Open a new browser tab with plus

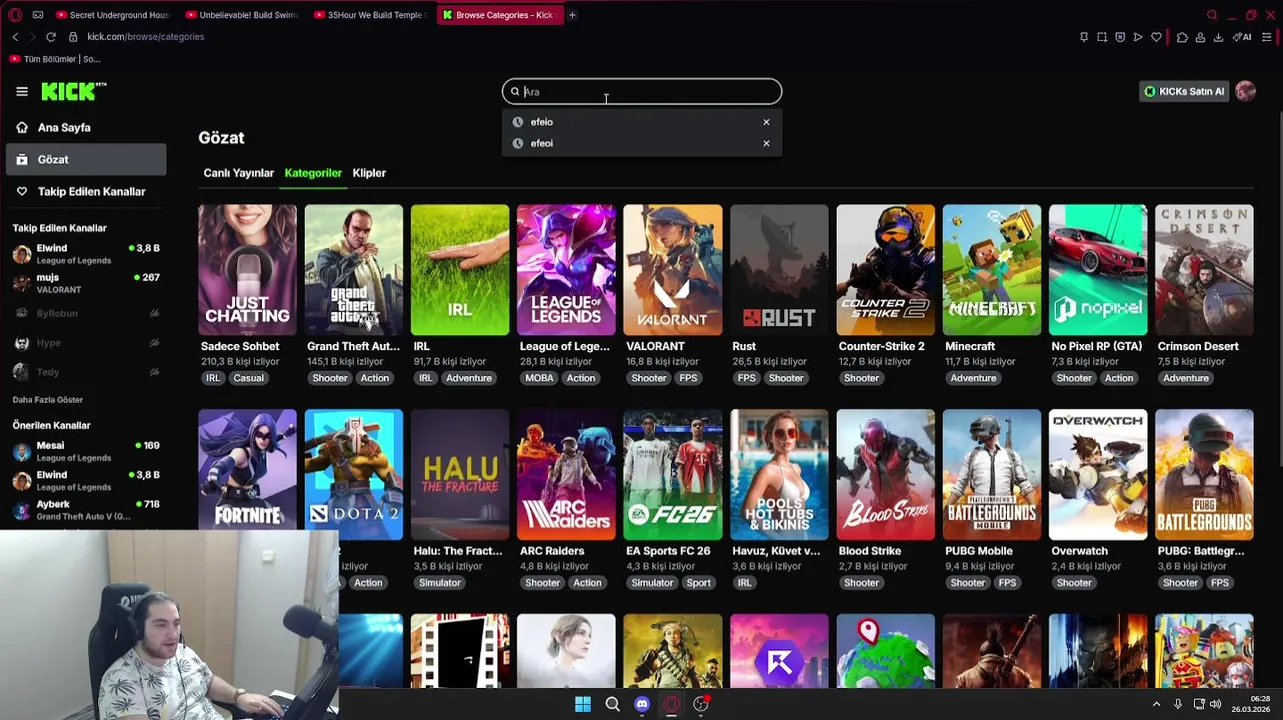(x=572, y=15)
